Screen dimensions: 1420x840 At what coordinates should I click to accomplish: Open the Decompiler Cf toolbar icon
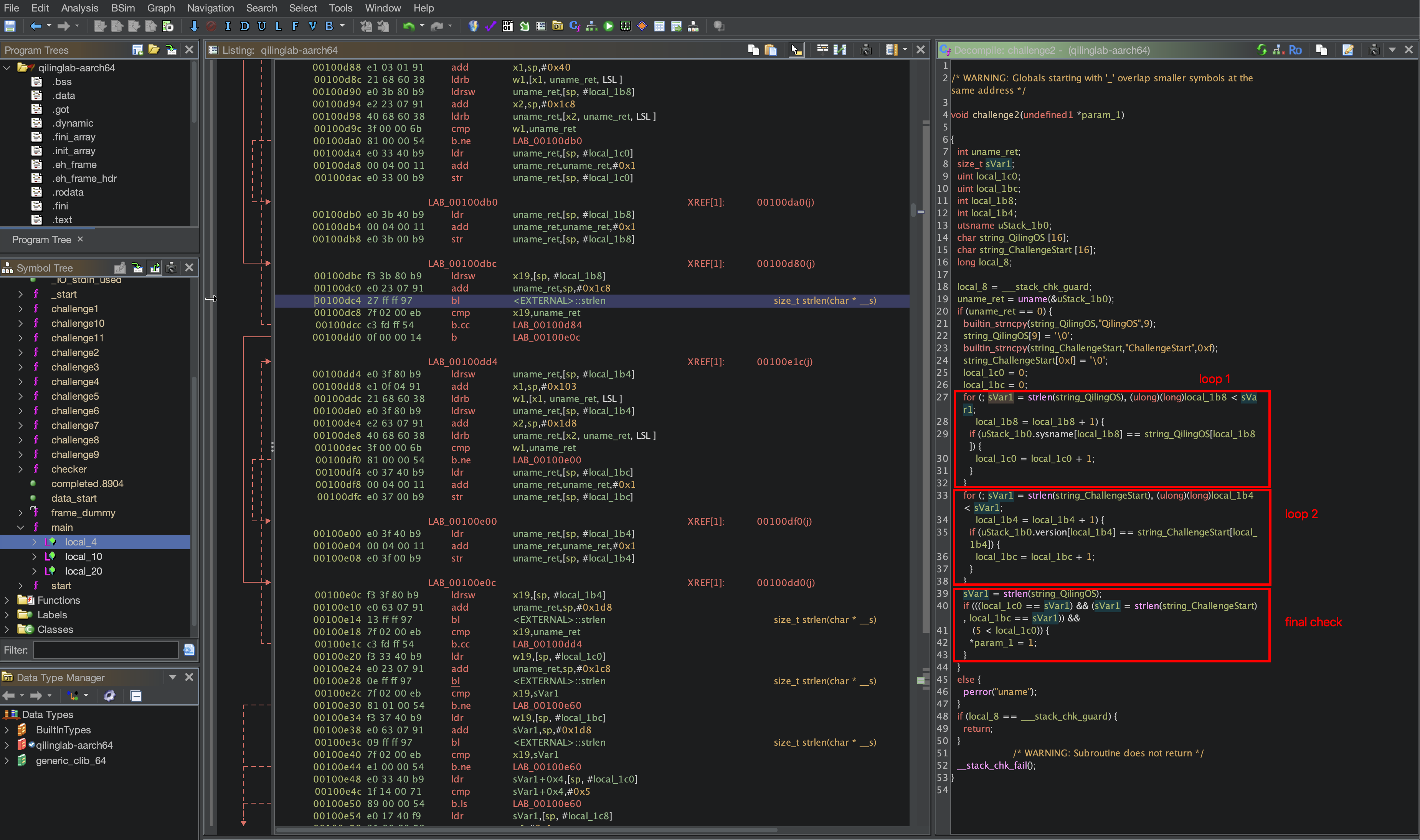[575, 26]
